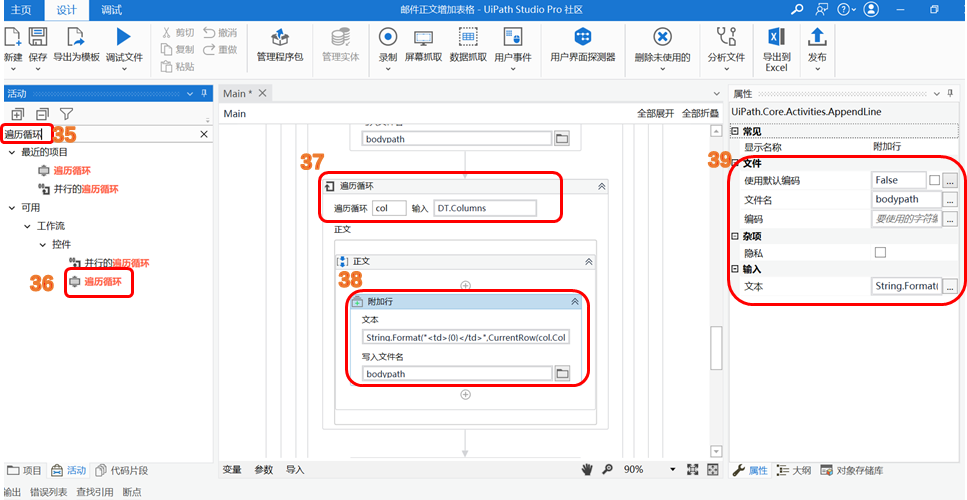The image size is (967, 500).
Task: Switch to 主页 tab
Action: pyautogui.click(x=21, y=9)
